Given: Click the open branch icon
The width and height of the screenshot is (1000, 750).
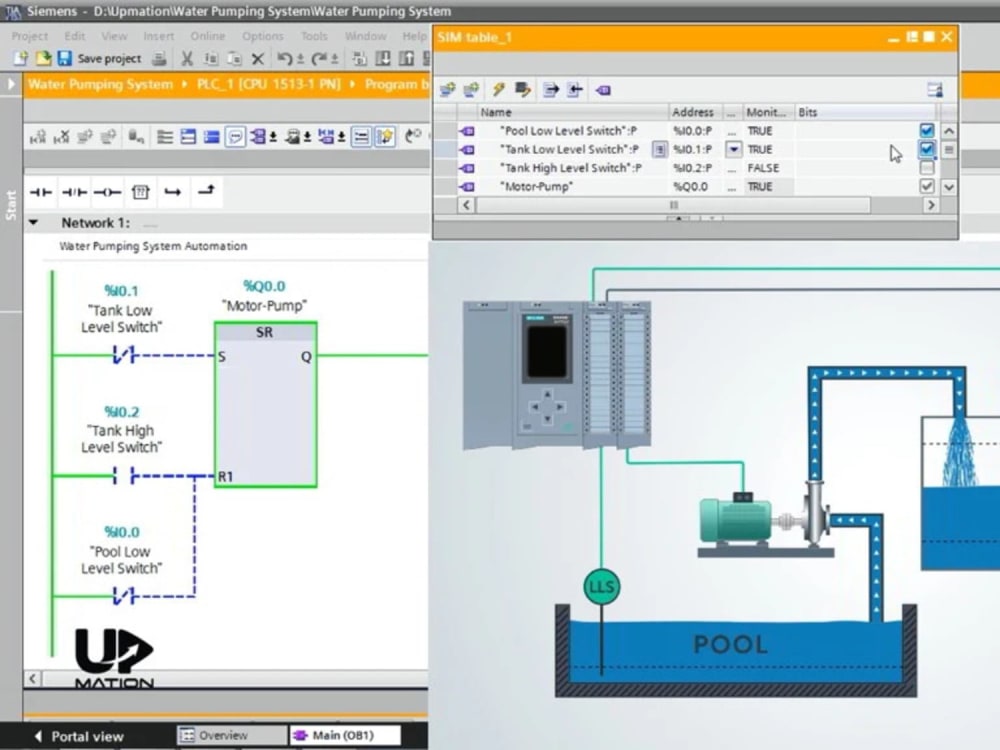Looking at the screenshot, I should pyautogui.click(x=173, y=191).
